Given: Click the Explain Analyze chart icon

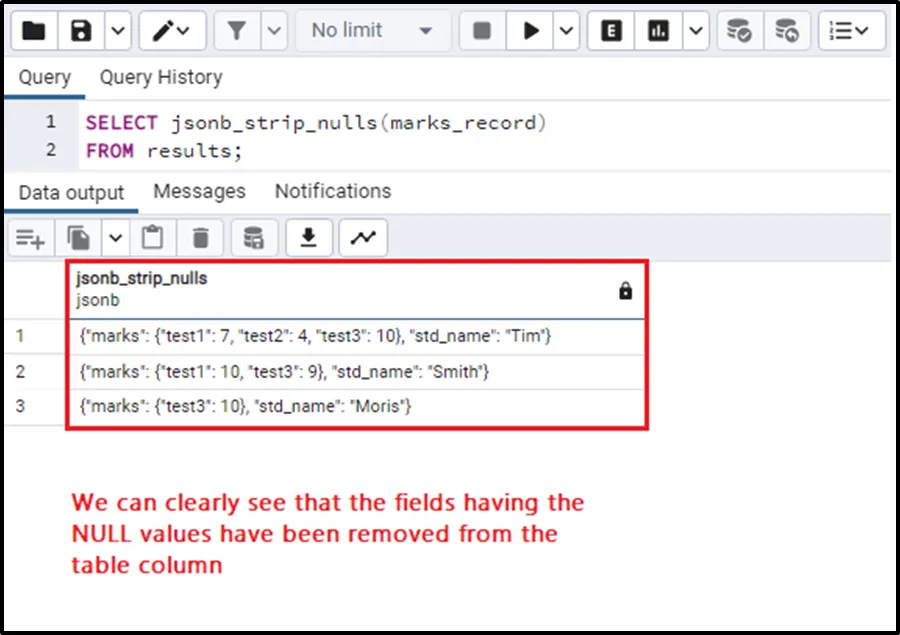Looking at the screenshot, I should 658,31.
